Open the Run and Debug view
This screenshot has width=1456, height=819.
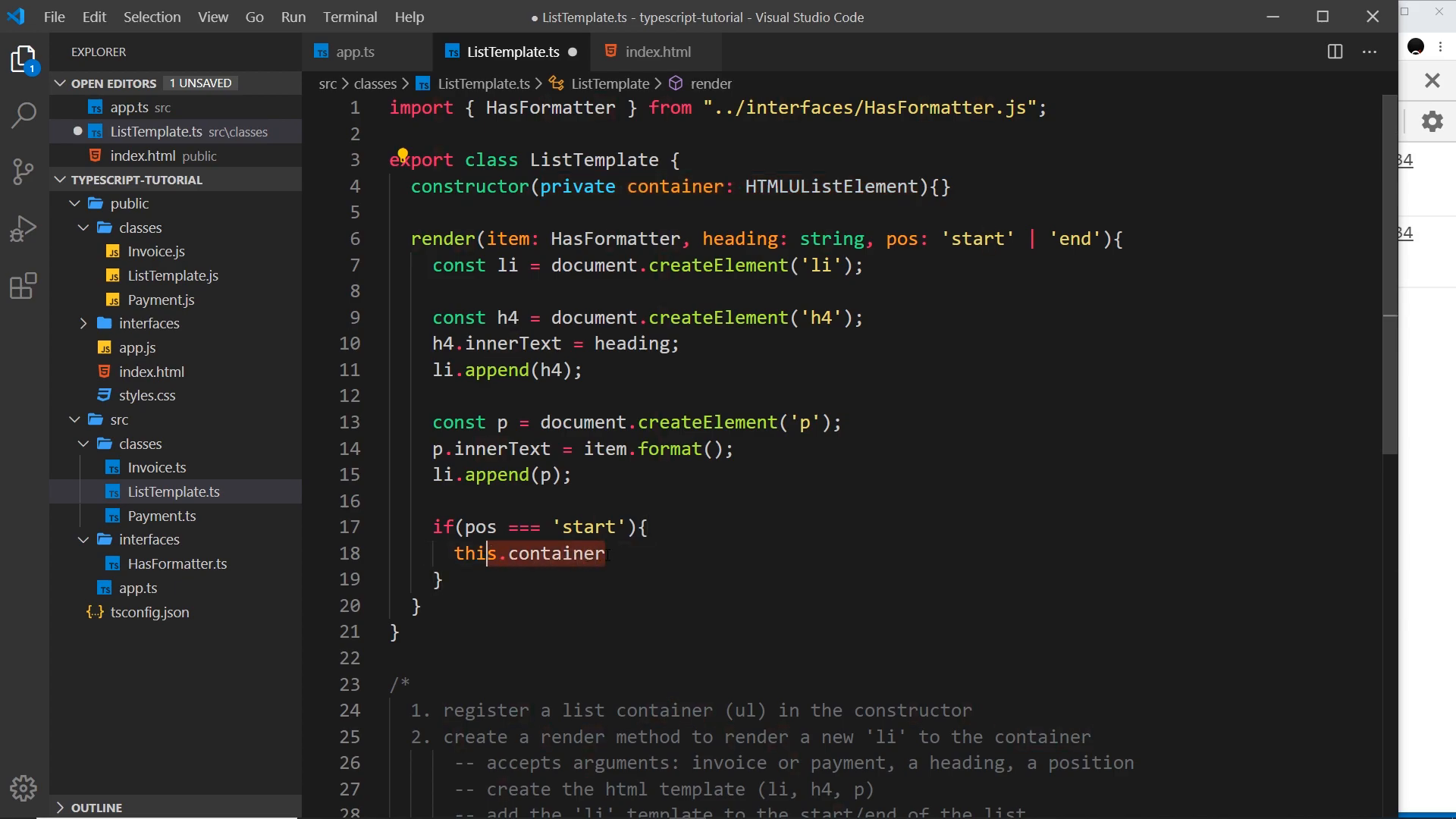[x=24, y=228]
